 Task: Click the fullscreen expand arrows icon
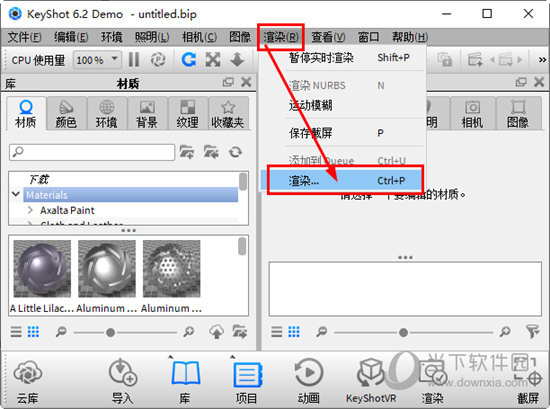[x=213, y=60]
